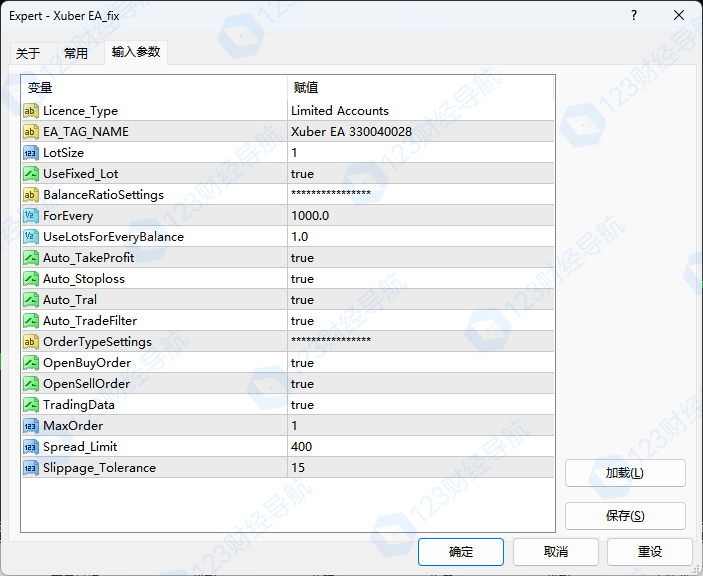
Task: Select the BalanceRatioSettings asterisks value
Action: 331,194
